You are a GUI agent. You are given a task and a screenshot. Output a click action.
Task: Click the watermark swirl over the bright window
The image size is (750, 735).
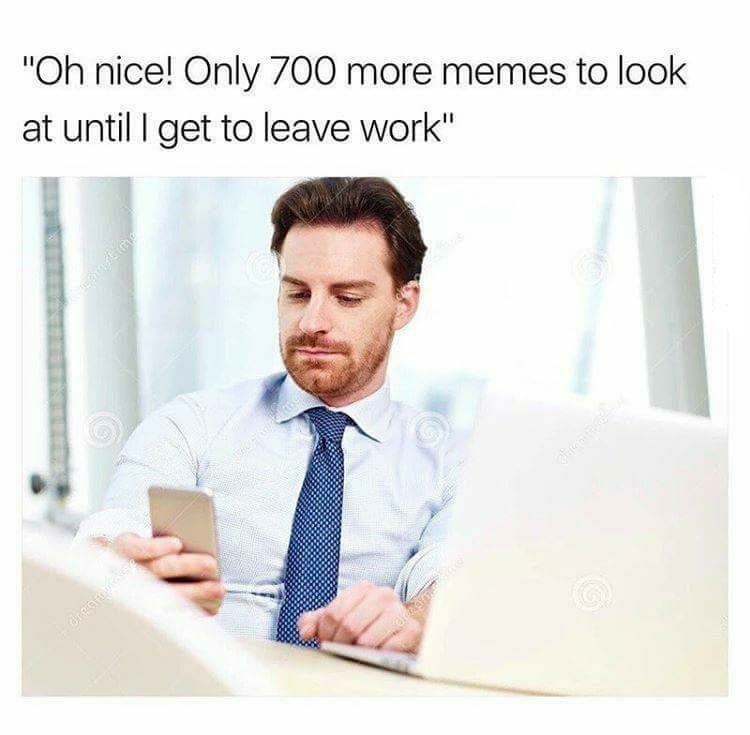pyautogui.click(x=594, y=266)
